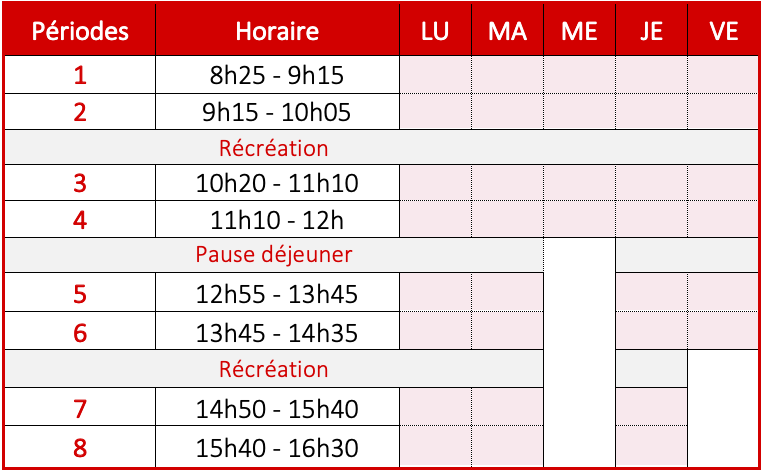Select the 12h55 - 13h45 time cell

pyautogui.click(x=277, y=292)
